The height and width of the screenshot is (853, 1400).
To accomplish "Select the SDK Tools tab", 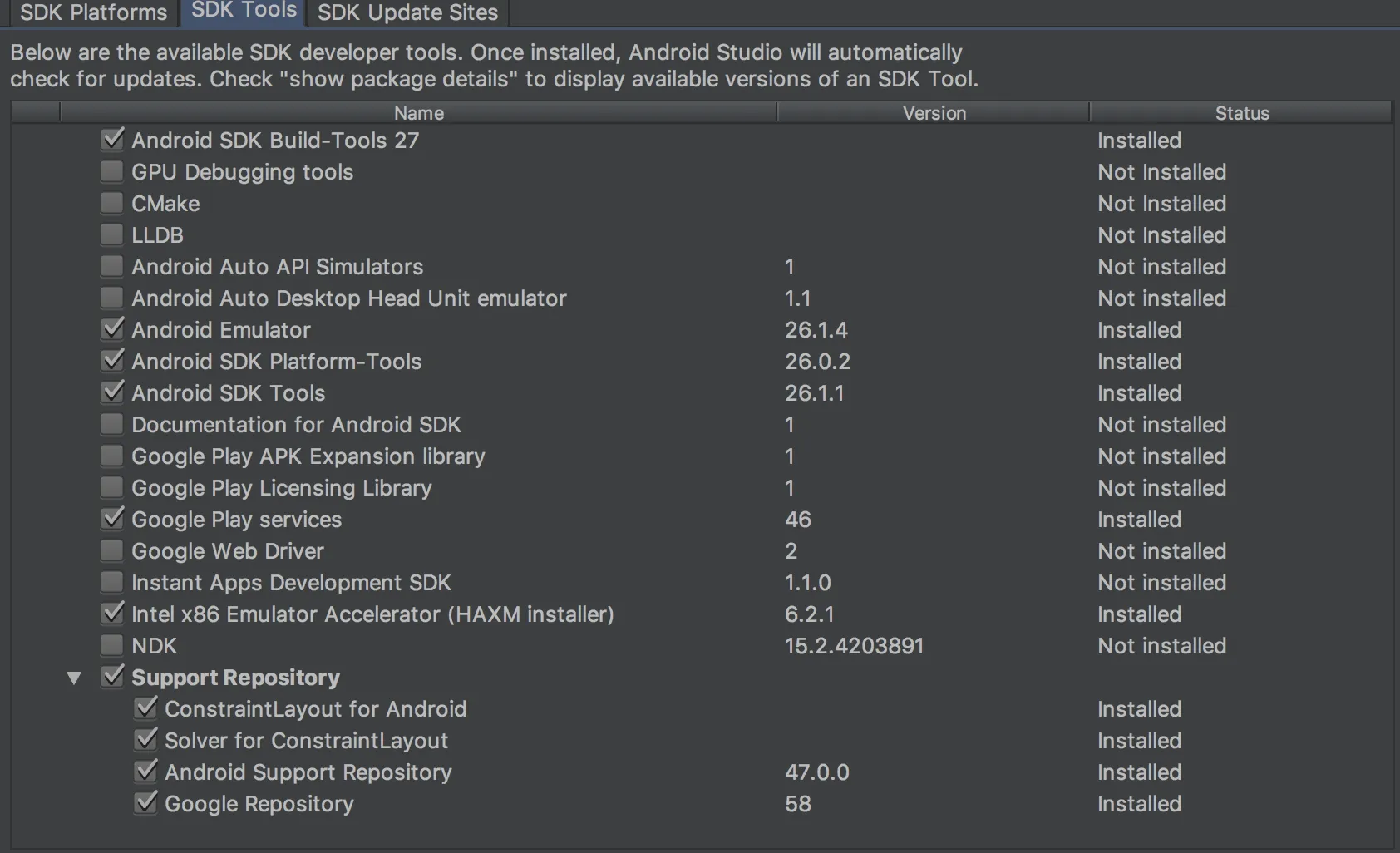I will click(244, 11).
